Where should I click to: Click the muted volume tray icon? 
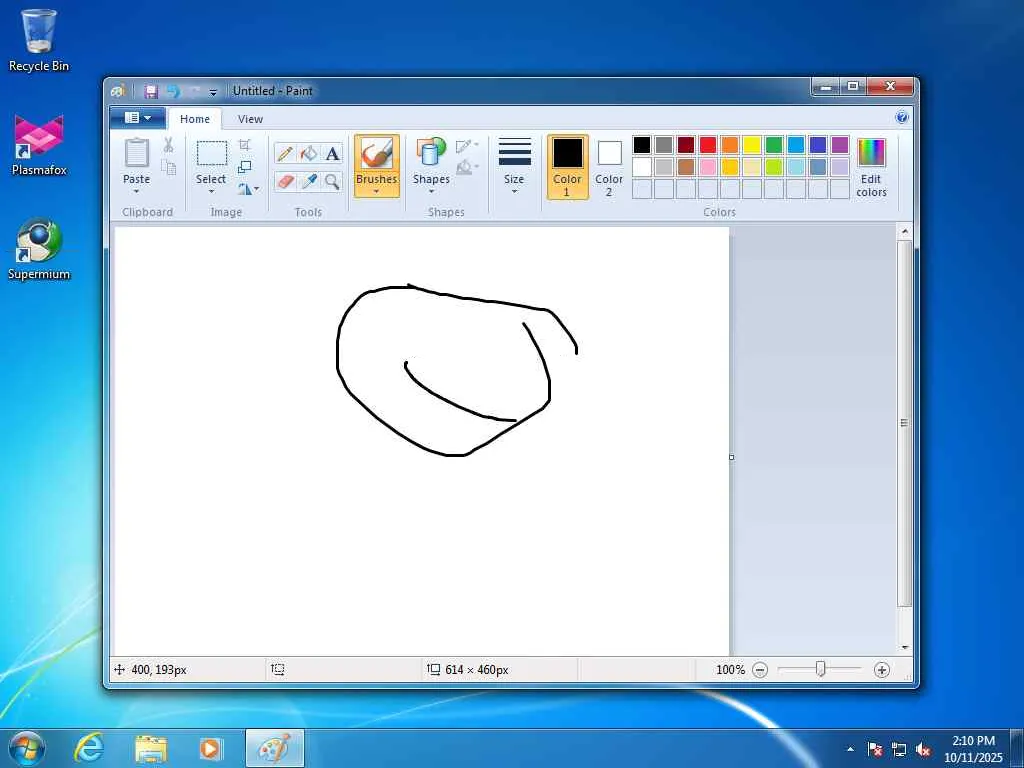[923, 750]
